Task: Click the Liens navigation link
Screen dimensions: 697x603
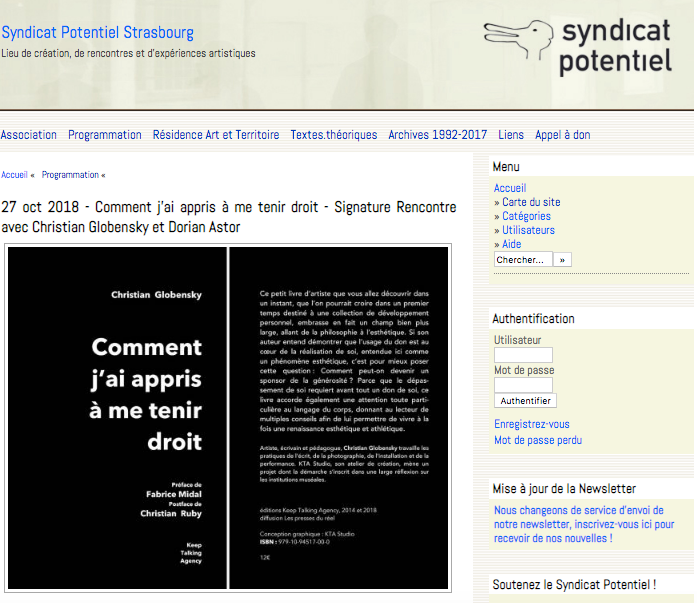Action: point(511,135)
